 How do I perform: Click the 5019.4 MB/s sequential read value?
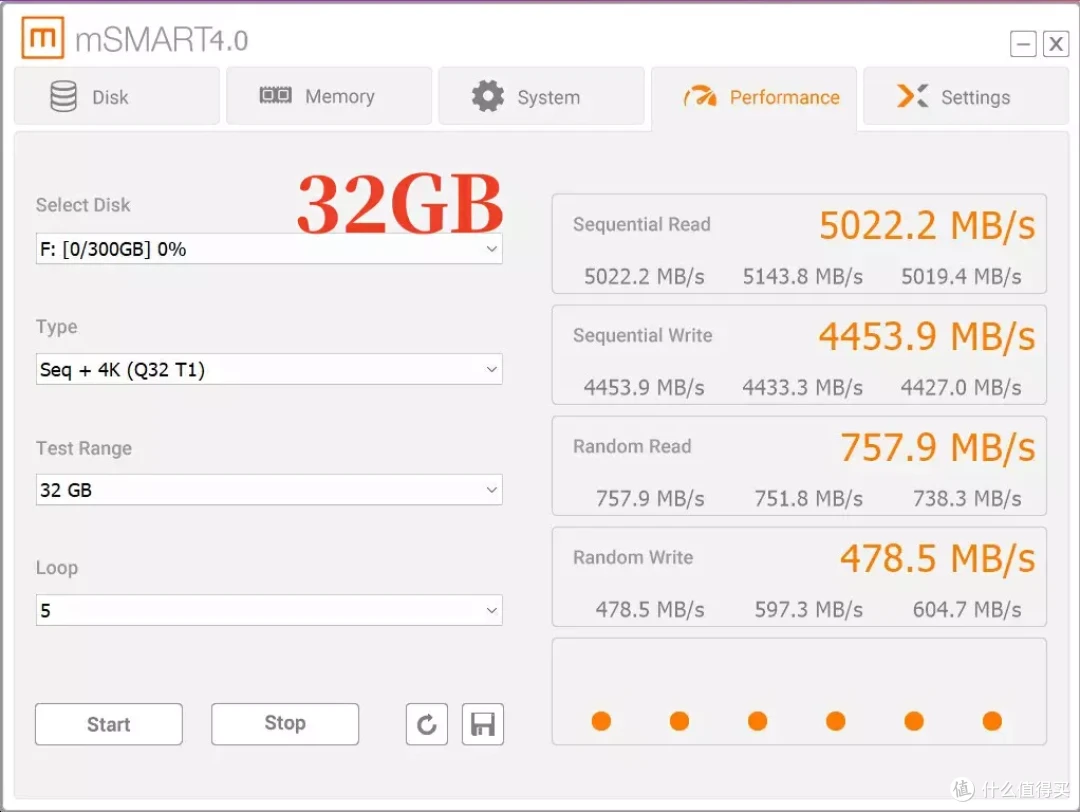962,277
